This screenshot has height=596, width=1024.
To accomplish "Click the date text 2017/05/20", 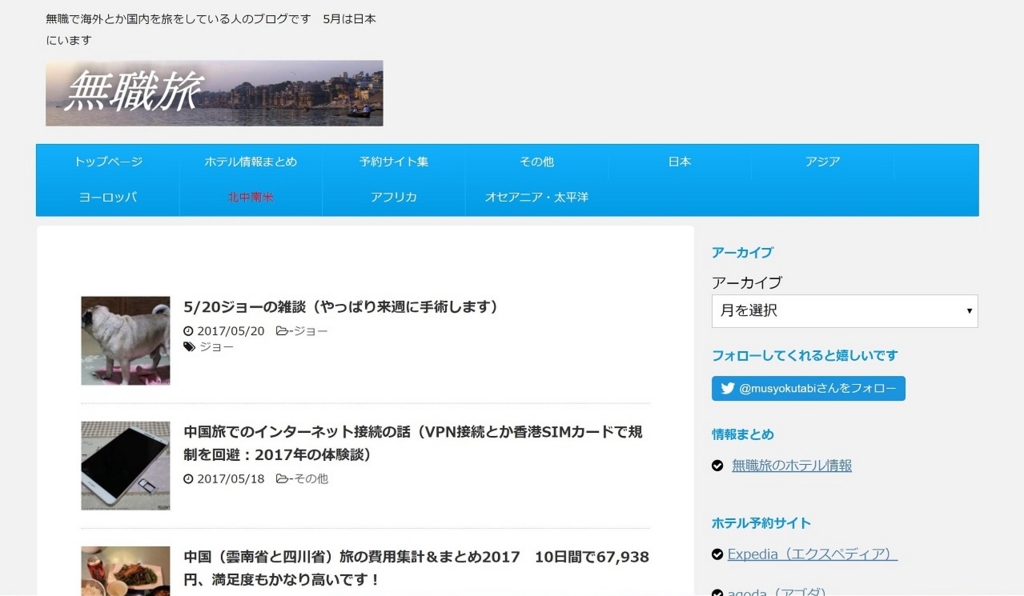I will (x=231, y=331).
